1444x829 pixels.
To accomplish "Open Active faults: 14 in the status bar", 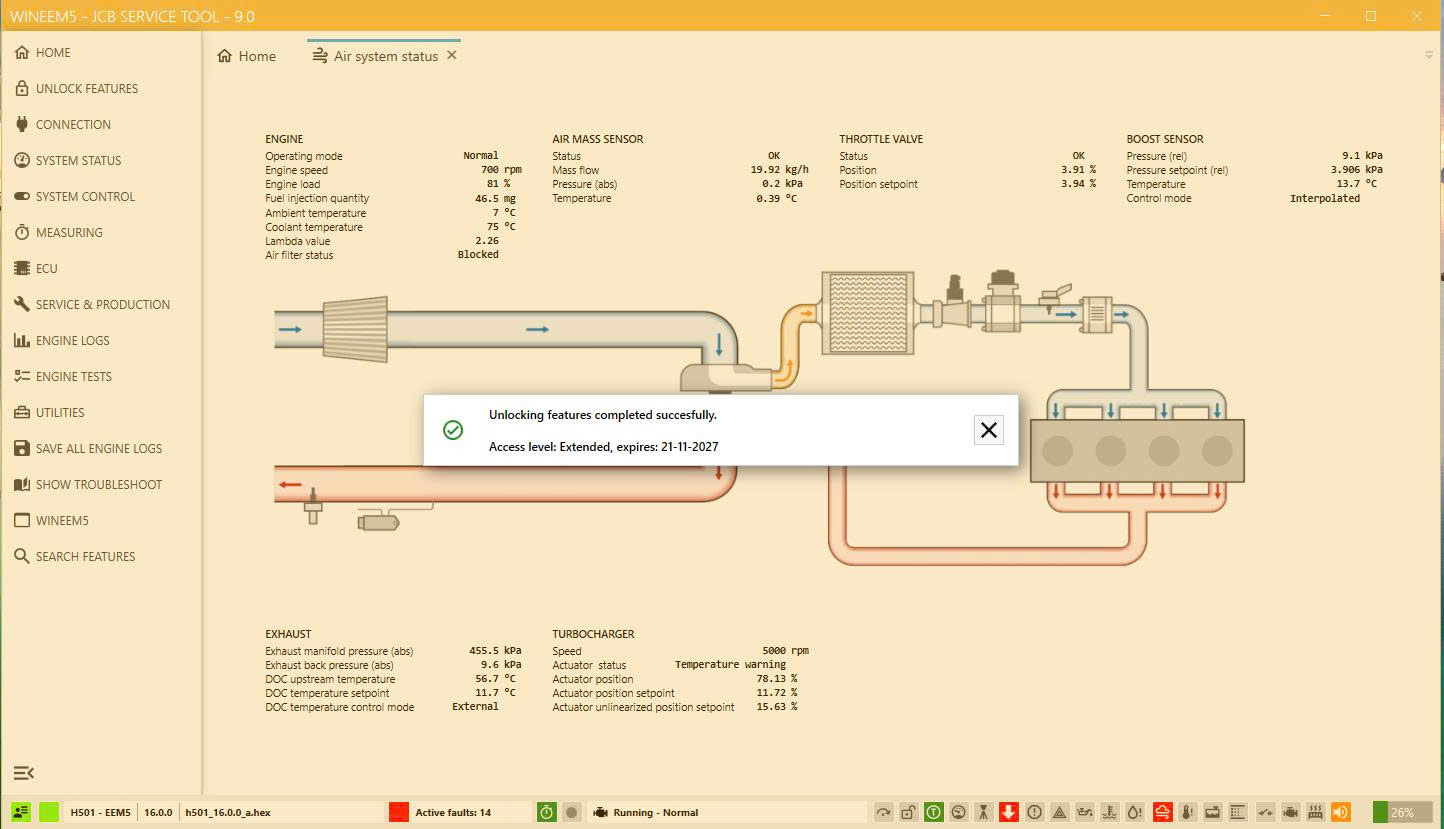I will tap(455, 812).
